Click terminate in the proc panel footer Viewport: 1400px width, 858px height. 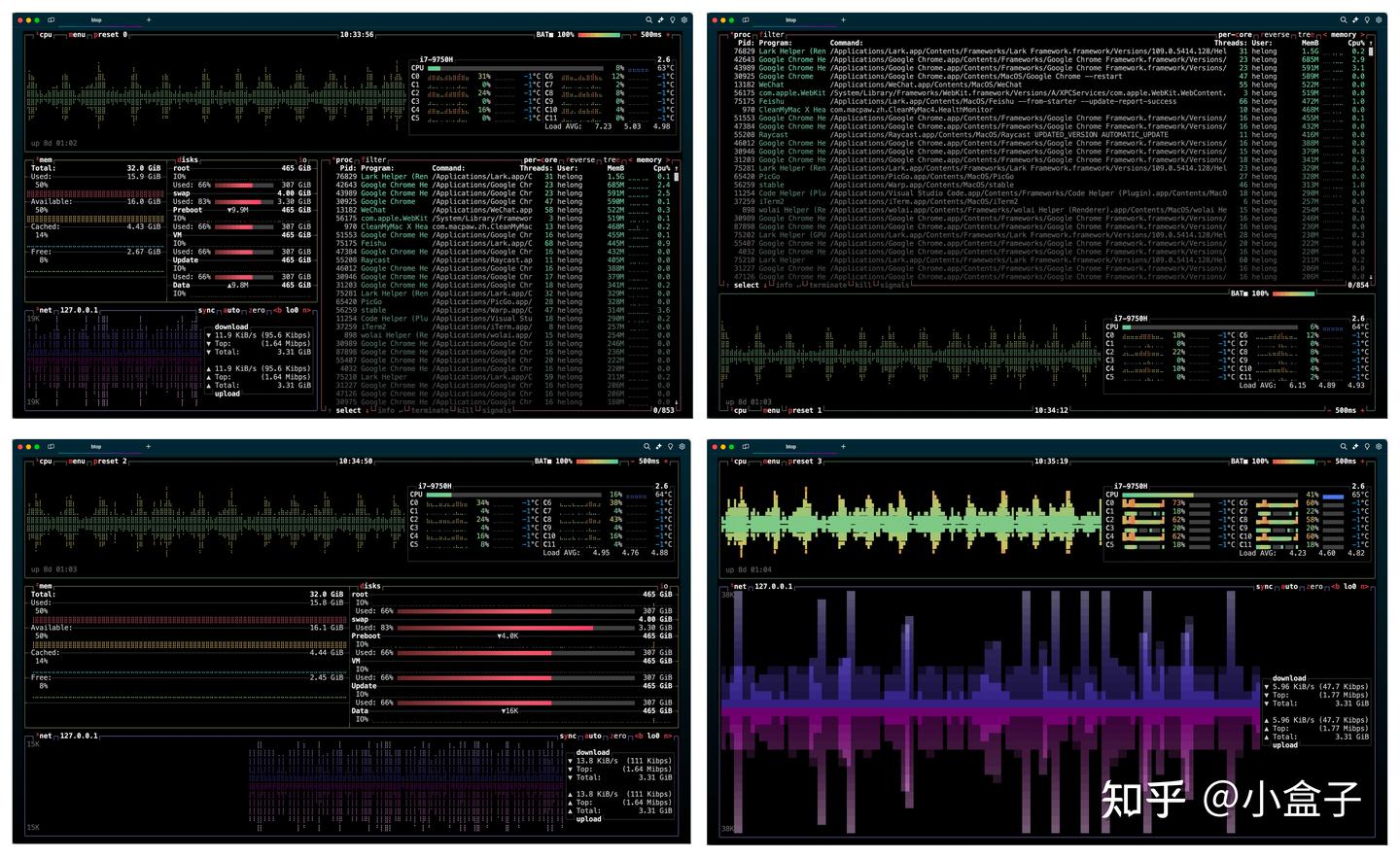(x=432, y=411)
